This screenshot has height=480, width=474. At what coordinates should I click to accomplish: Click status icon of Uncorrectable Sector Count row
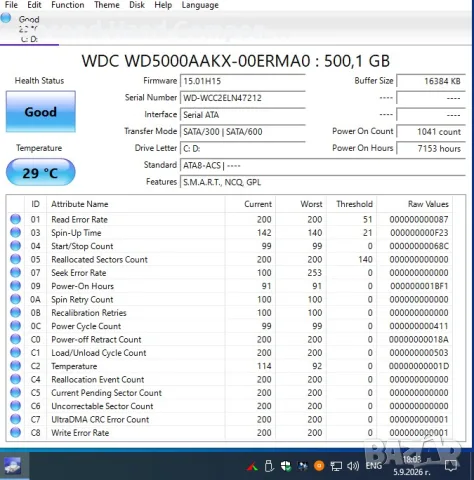pos(15,406)
